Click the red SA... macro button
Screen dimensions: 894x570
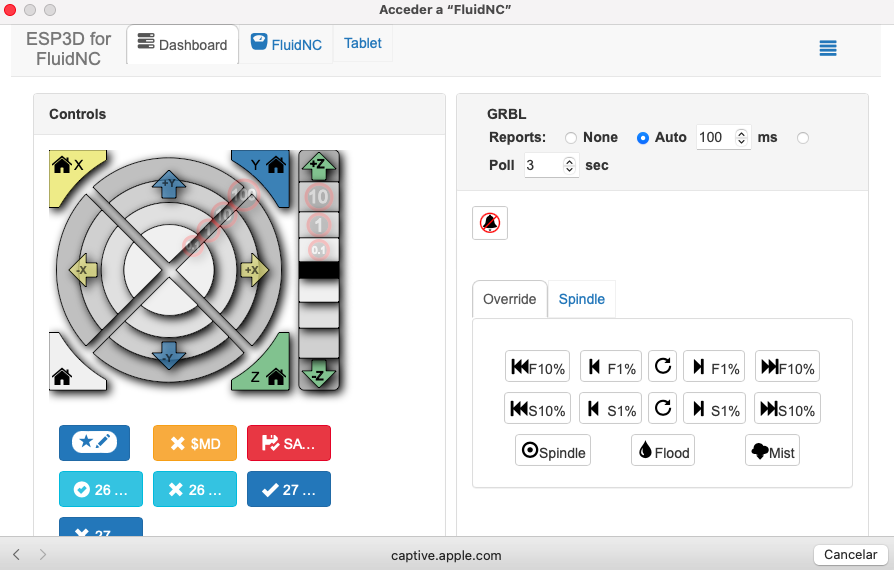[x=288, y=443]
